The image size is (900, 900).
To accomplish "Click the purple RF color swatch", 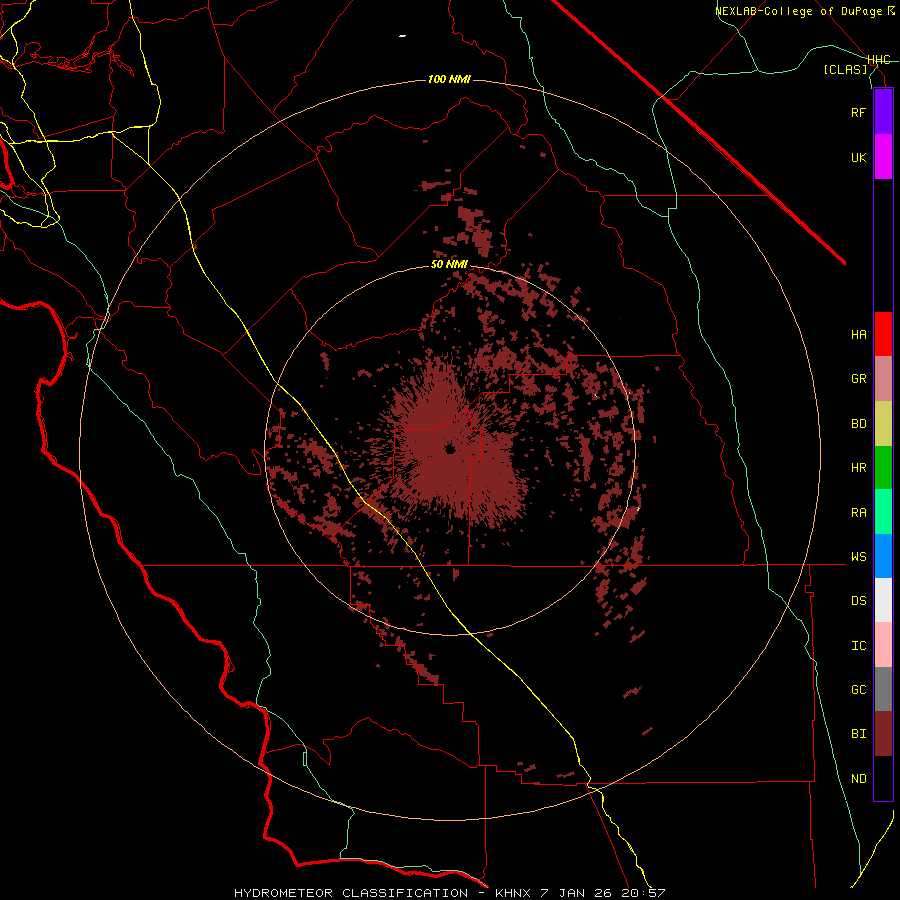I will (x=883, y=112).
